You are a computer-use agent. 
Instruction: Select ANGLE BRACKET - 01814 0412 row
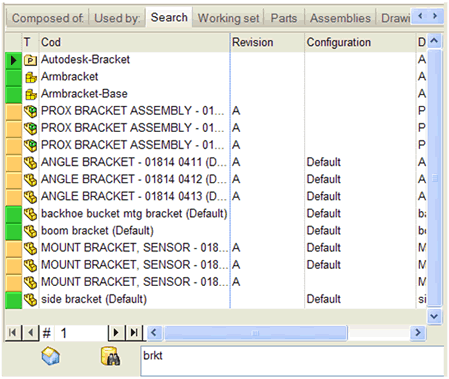click(216, 179)
